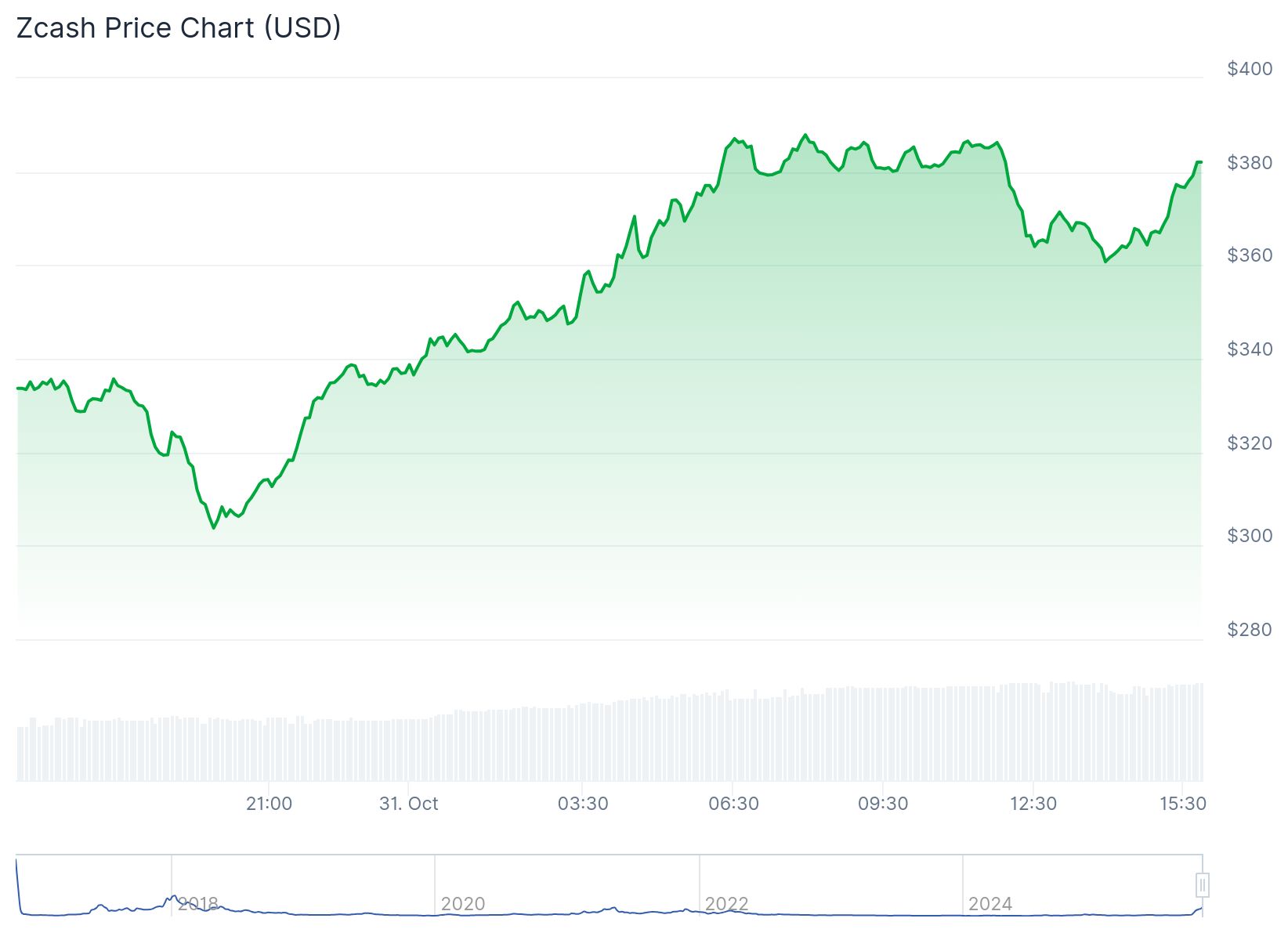This screenshot has height=940, width=1288.
Task: Click the 2022 label in the navigator
Action: [x=726, y=904]
